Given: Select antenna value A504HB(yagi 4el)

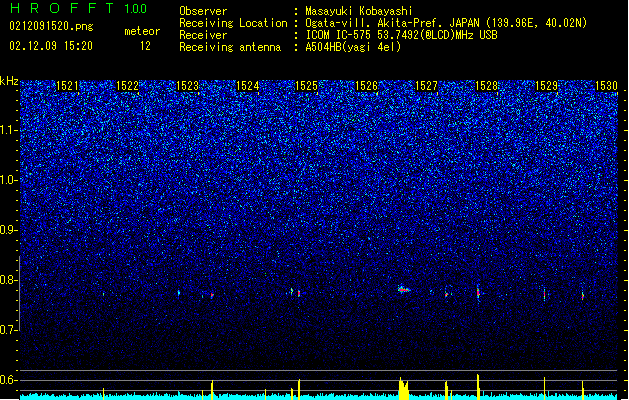Looking at the screenshot, I should 353,47.
